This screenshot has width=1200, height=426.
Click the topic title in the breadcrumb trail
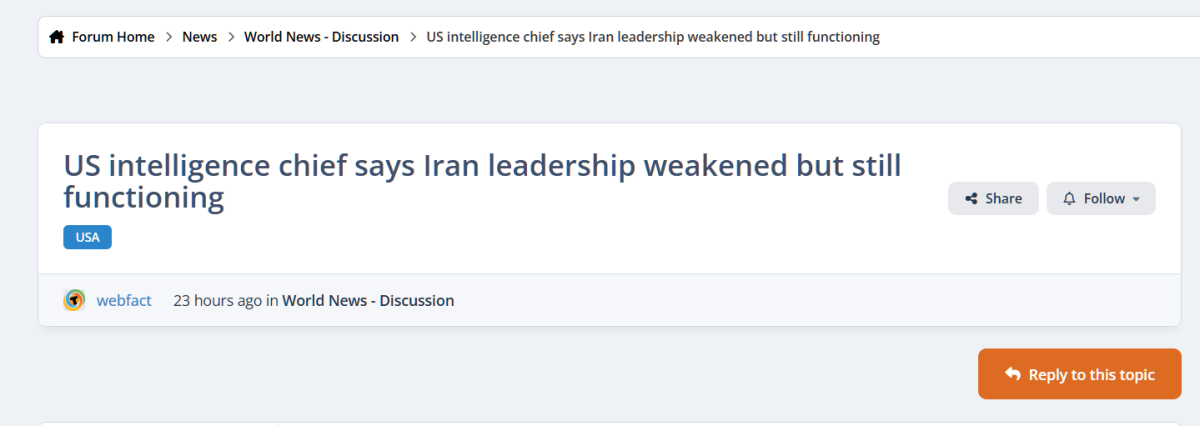tap(653, 37)
